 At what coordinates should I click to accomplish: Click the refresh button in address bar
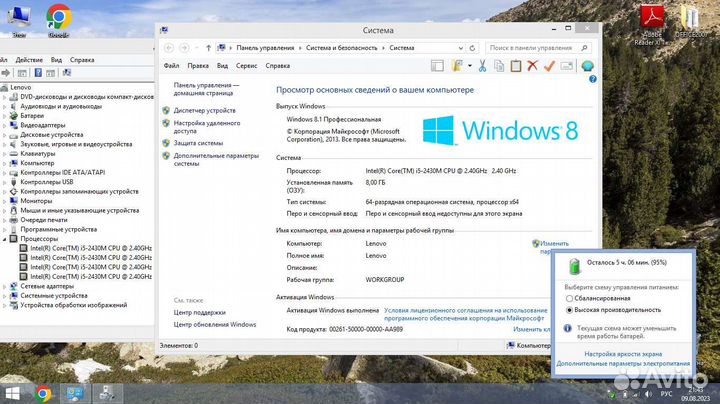pos(472,48)
